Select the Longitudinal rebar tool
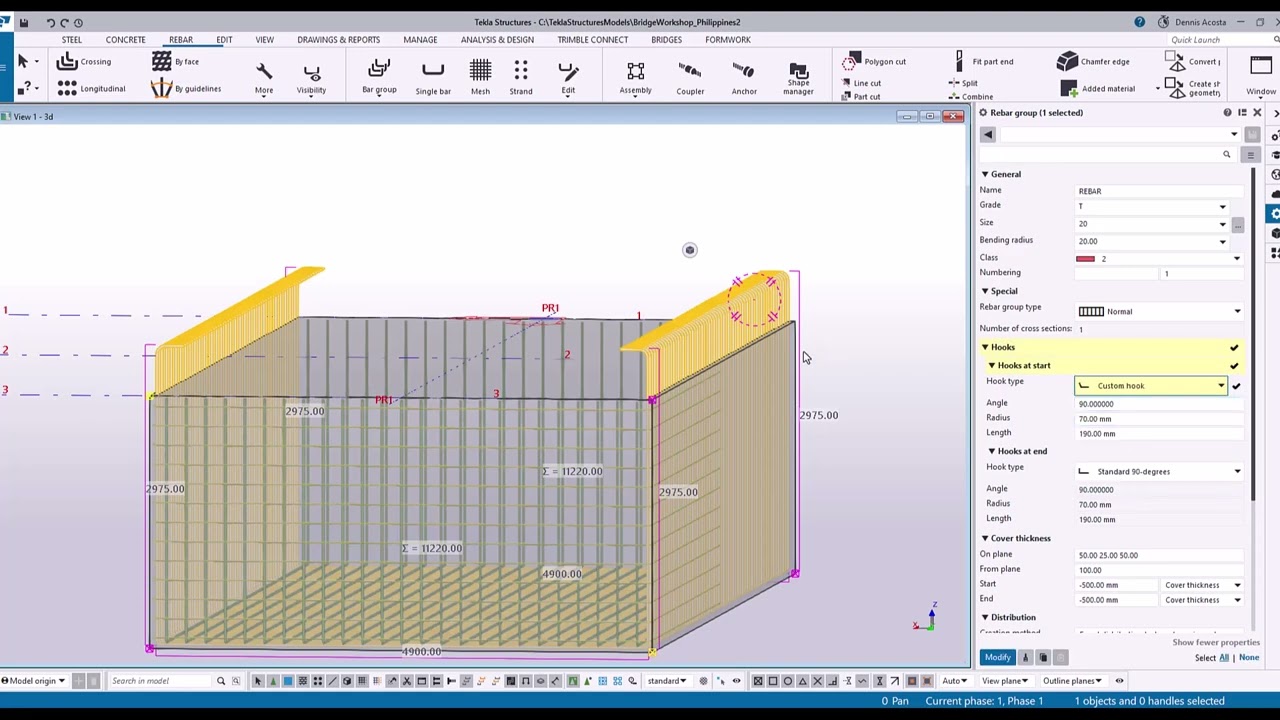The image size is (1280, 720). [x=91, y=89]
